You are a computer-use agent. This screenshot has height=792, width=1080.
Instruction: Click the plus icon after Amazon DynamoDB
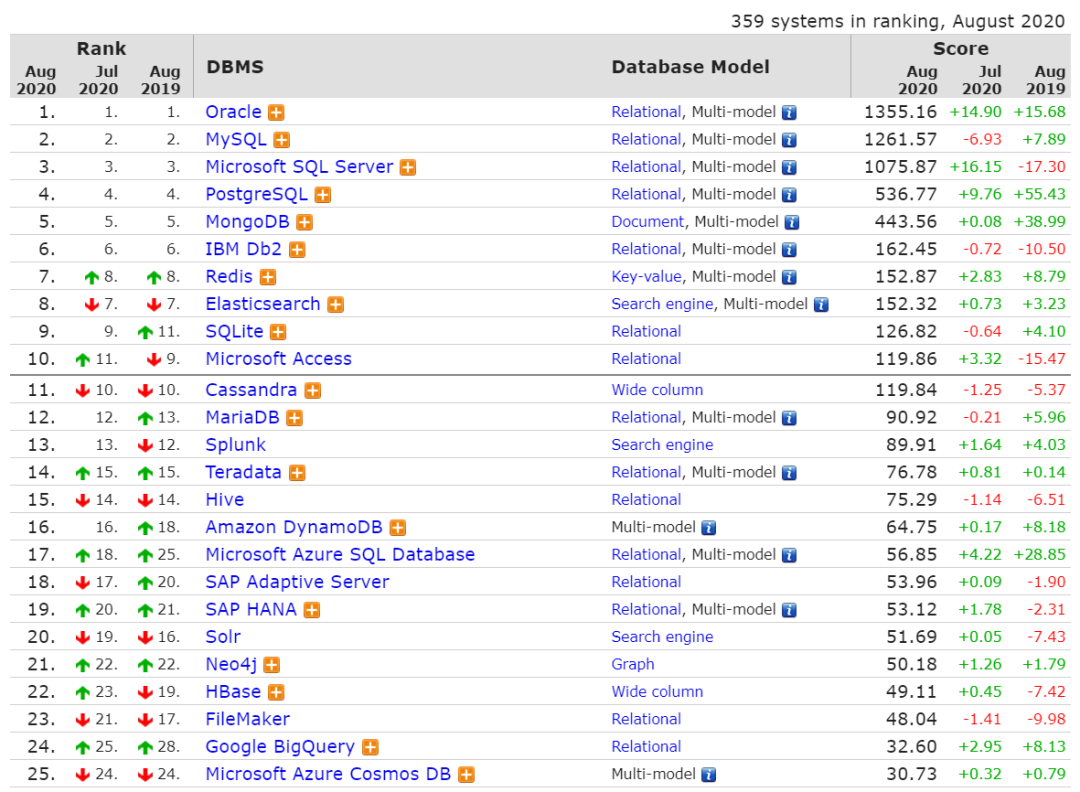pos(397,528)
